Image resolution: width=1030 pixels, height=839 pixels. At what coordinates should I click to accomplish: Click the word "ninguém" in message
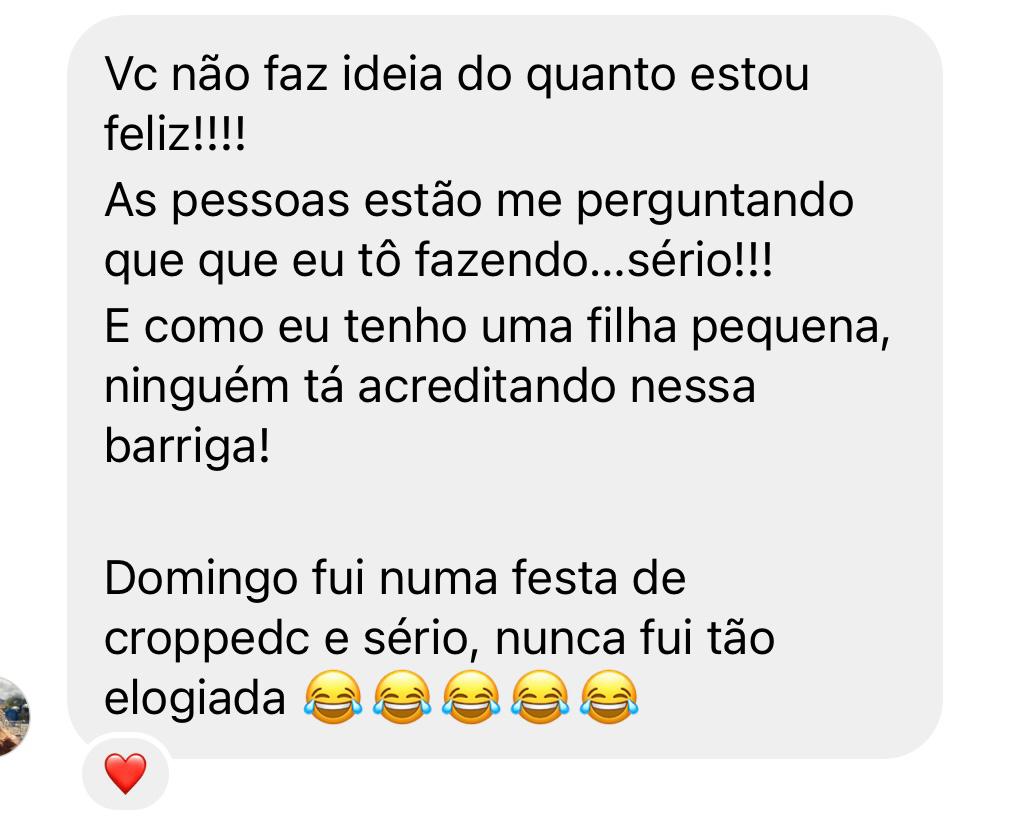click(196, 388)
